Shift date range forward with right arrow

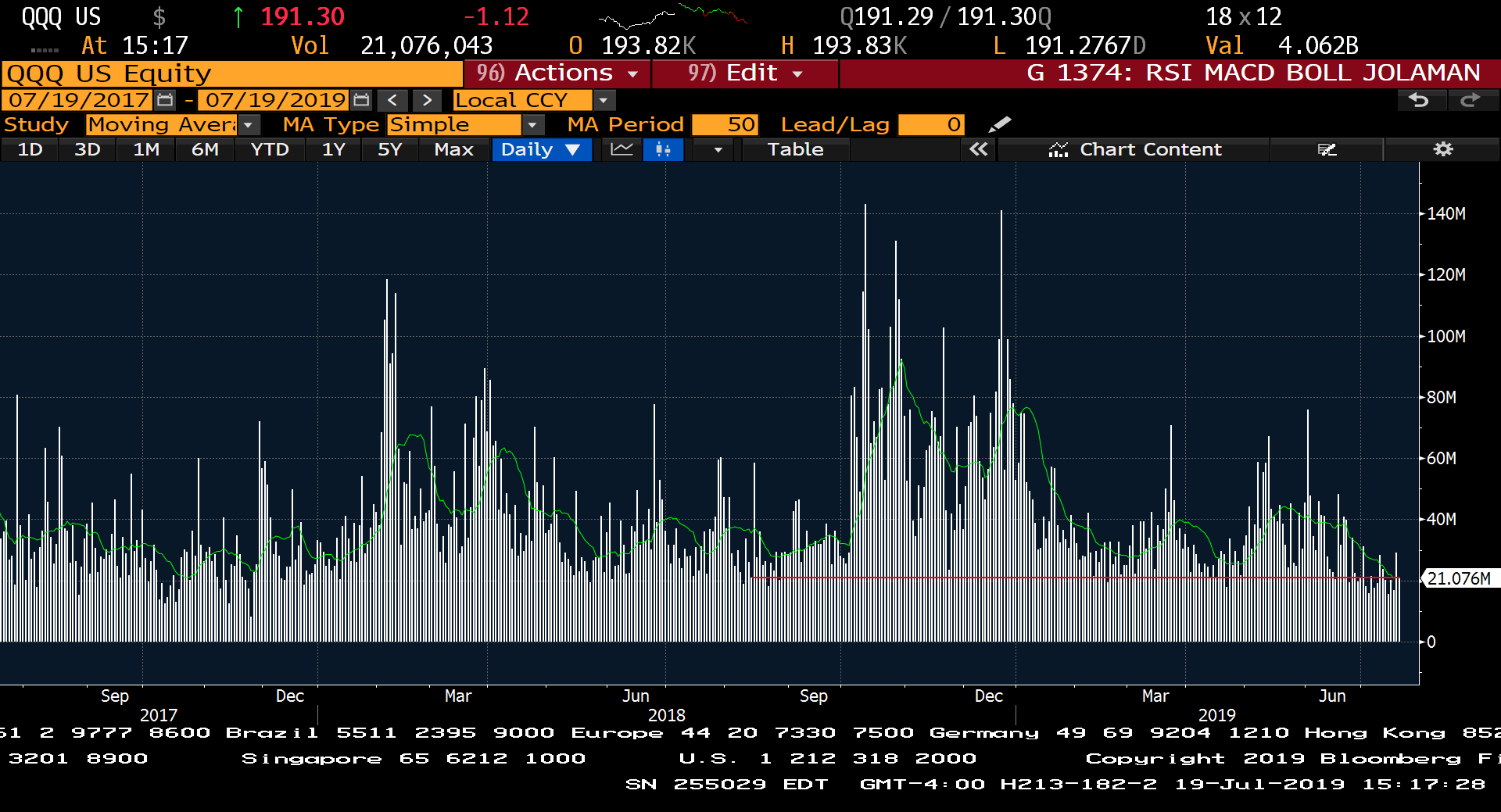pos(426,100)
